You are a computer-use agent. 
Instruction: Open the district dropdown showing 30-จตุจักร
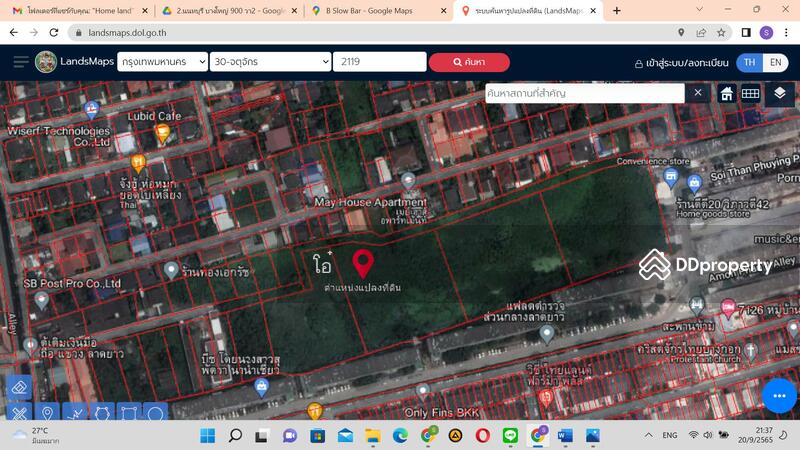[x=270, y=62]
